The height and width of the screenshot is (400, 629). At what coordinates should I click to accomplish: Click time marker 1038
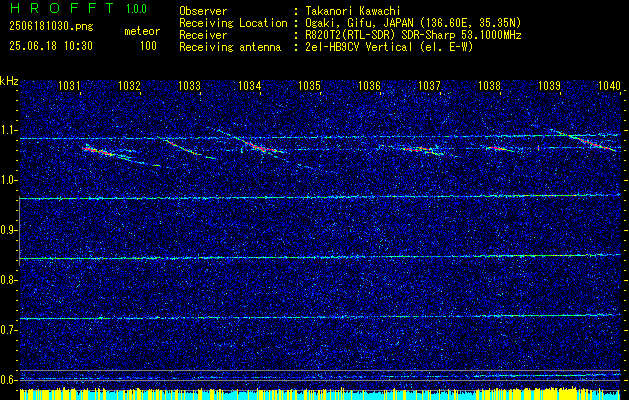pos(489,86)
